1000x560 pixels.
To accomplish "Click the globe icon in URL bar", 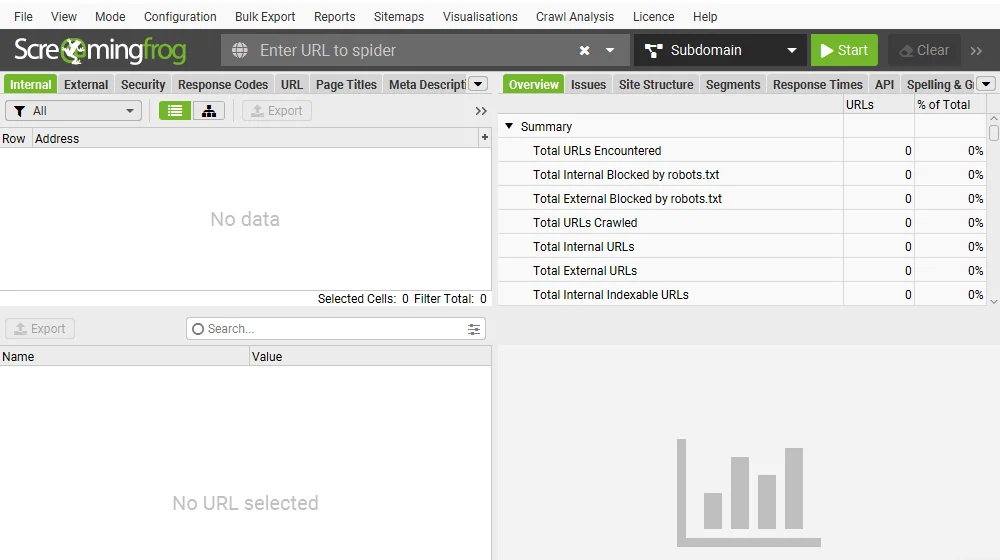I will [240, 50].
